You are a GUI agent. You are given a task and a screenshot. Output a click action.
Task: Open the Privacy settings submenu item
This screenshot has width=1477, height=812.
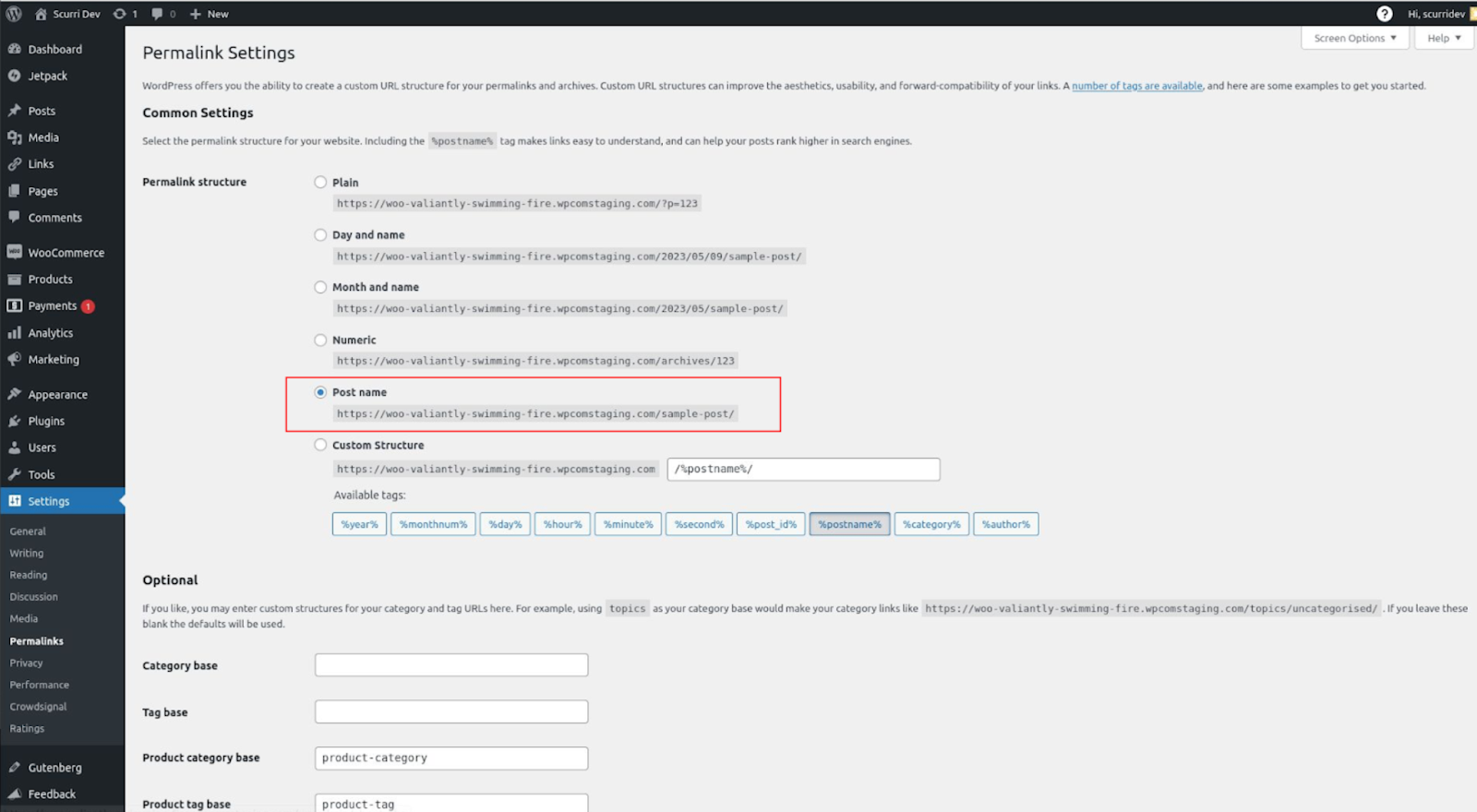[x=26, y=663]
